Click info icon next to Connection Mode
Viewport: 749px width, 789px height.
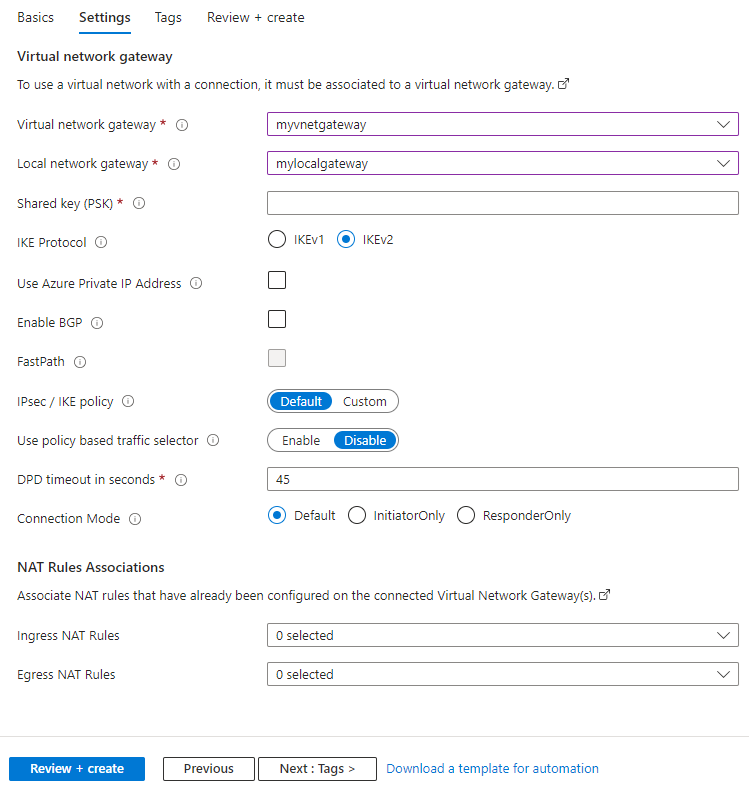tap(135, 520)
